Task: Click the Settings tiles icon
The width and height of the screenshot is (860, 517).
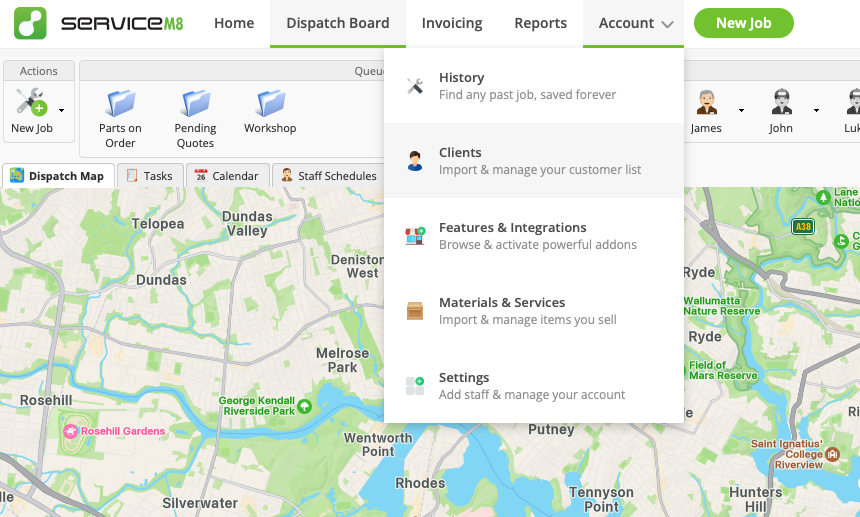Action: (x=415, y=386)
